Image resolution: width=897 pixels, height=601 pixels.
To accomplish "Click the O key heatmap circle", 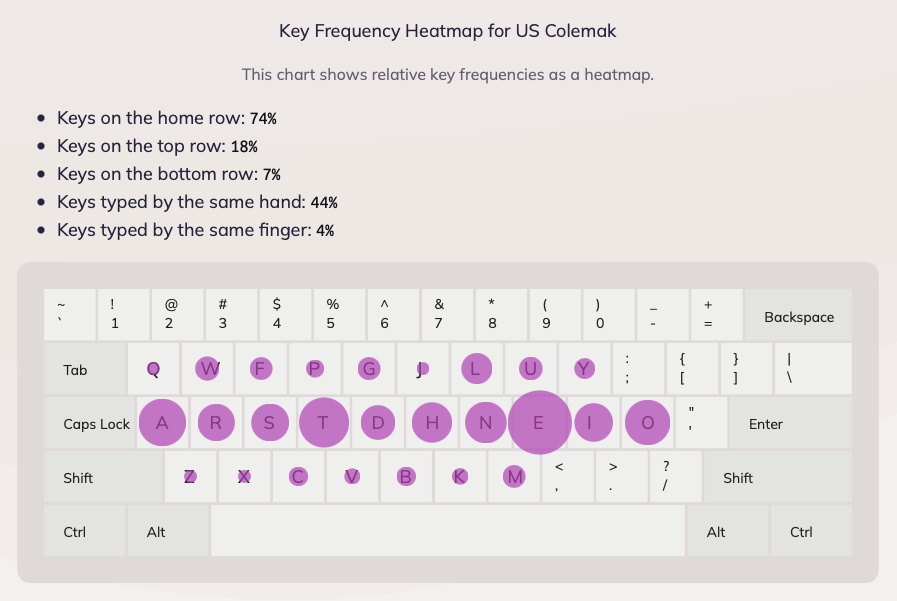I will (x=648, y=423).
